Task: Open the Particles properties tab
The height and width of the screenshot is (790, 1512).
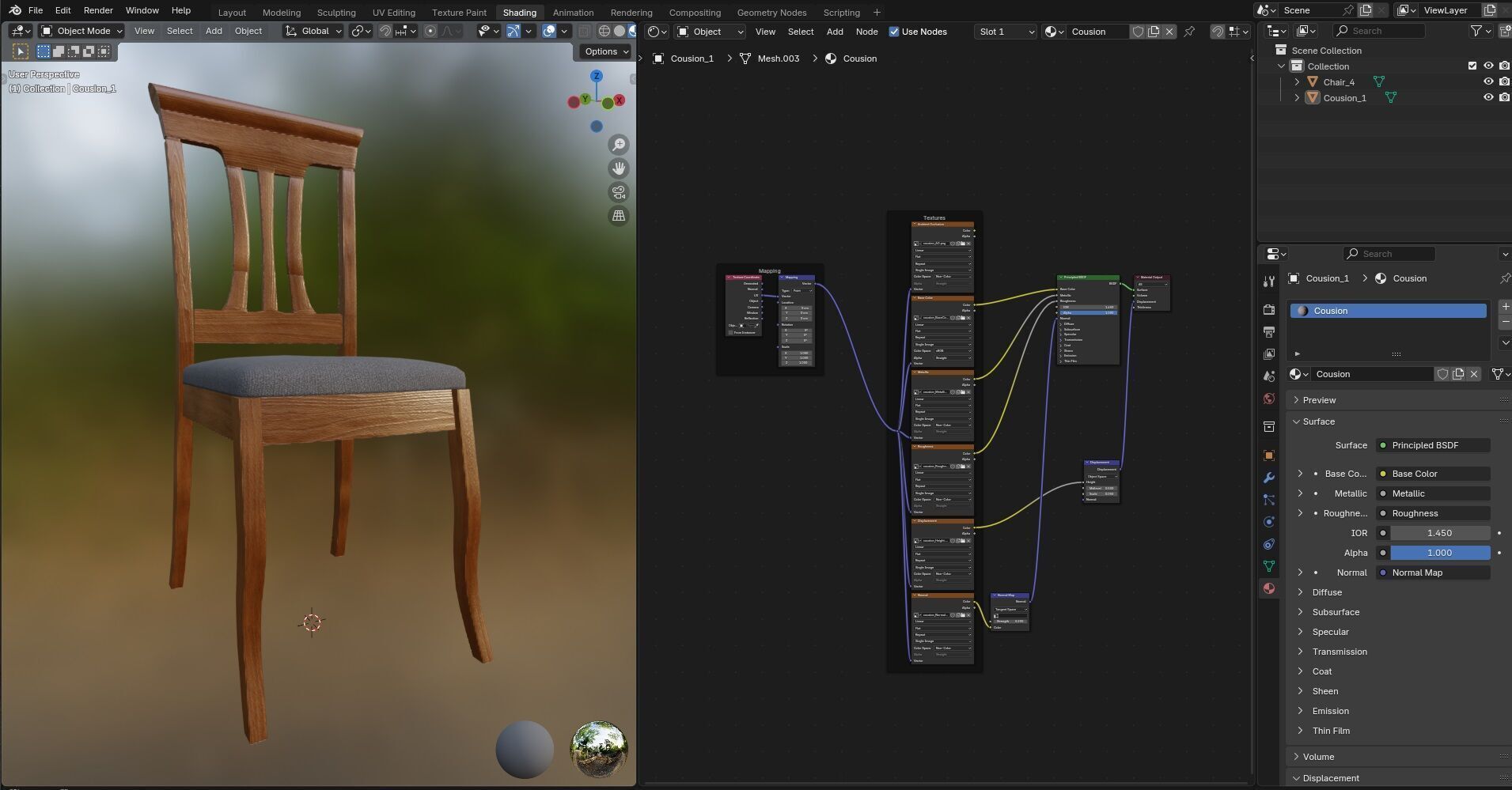Action: [1269, 500]
